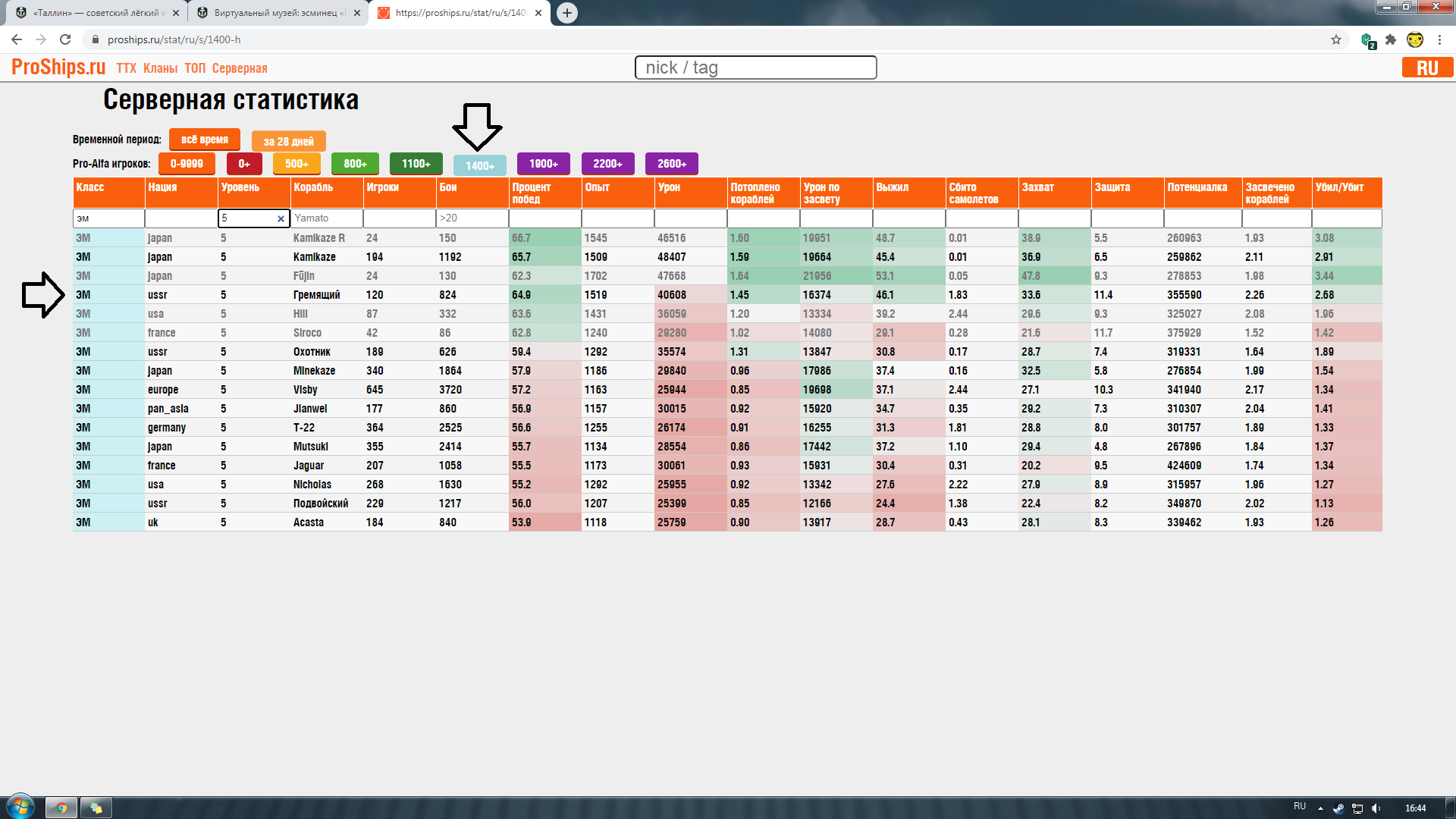The height and width of the screenshot is (819, 1456).
Task: Choose the 1900+ Pro-Alfa filter
Action: (543, 163)
